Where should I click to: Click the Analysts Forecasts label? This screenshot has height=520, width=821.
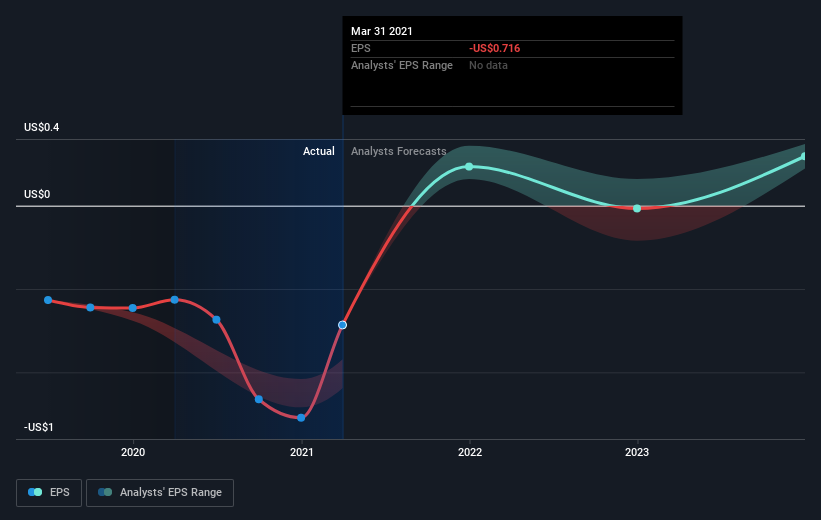398,151
